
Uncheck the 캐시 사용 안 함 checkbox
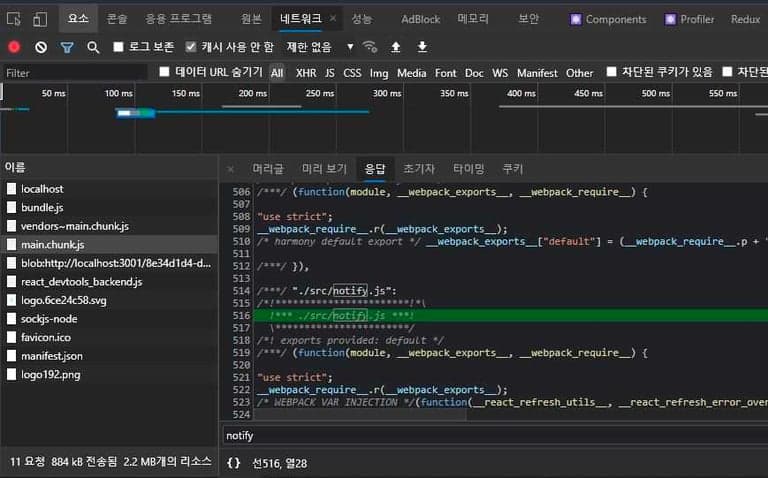tap(191, 47)
